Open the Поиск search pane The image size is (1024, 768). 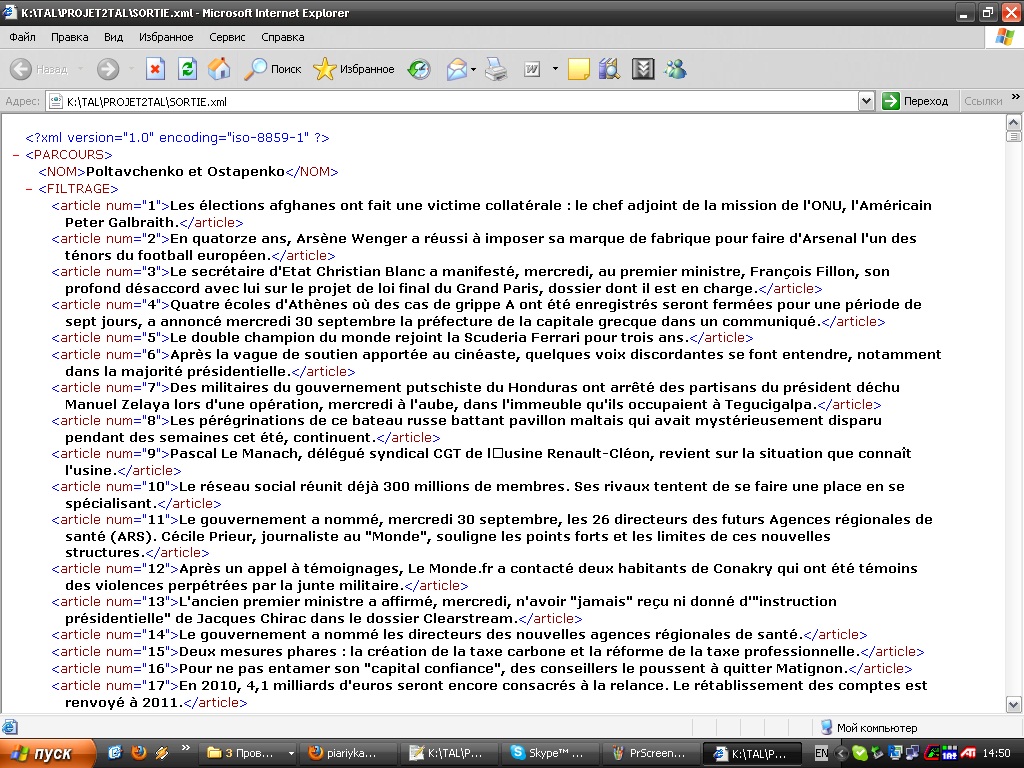(272, 69)
